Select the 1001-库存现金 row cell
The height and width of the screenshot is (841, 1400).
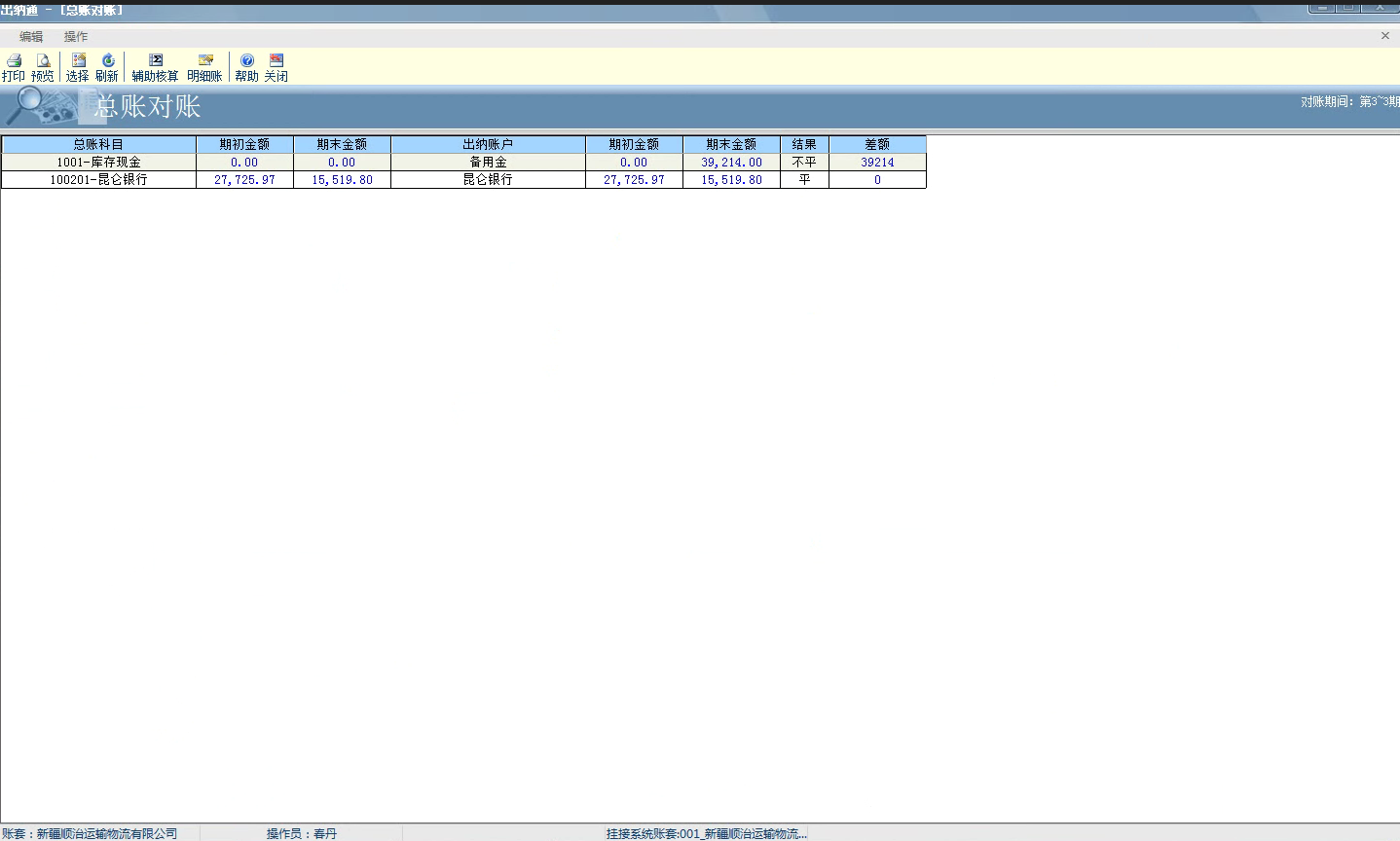[98, 163]
